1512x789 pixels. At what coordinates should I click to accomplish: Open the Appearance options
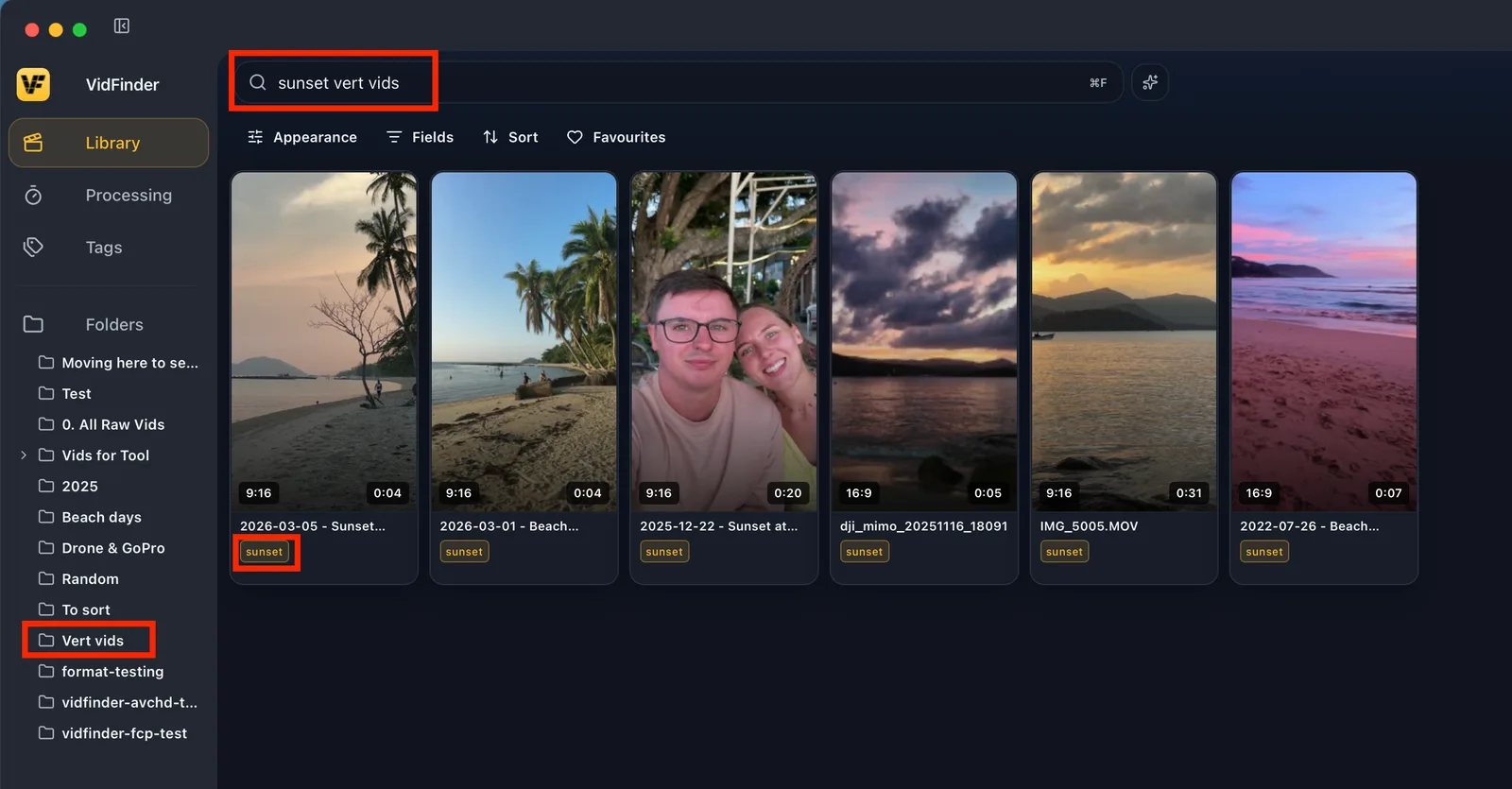(302, 137)
